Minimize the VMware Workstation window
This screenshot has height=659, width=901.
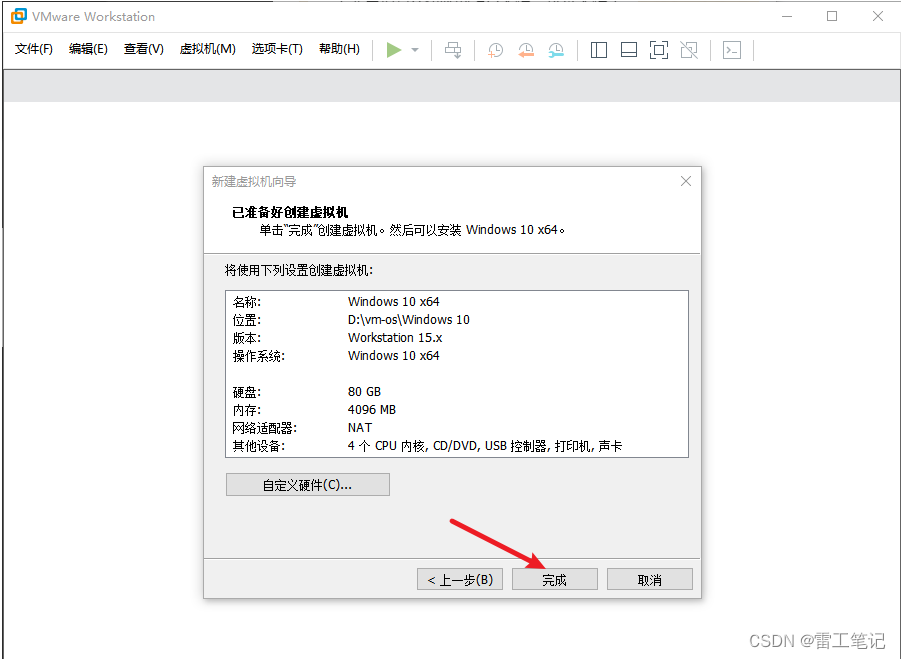(787, 16)
